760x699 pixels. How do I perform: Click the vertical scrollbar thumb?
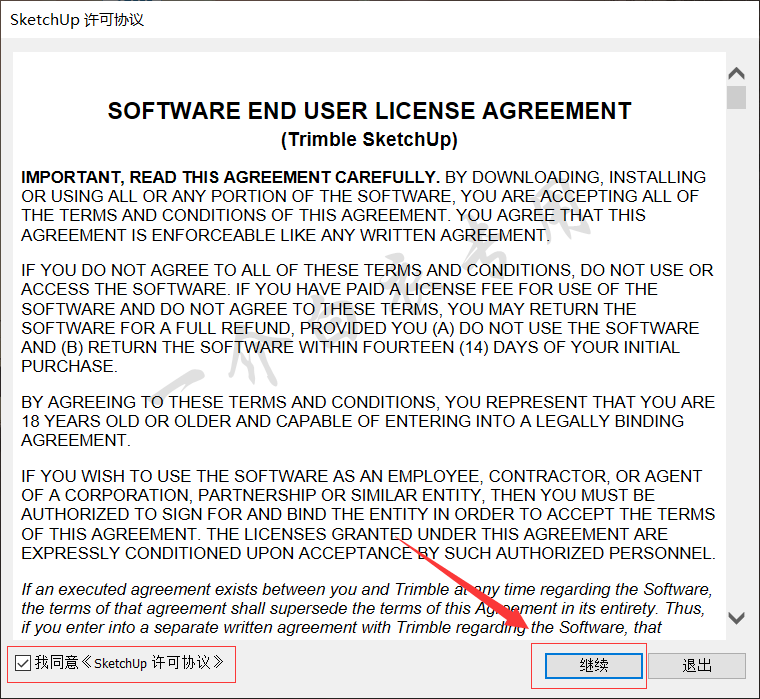[737, 97]
